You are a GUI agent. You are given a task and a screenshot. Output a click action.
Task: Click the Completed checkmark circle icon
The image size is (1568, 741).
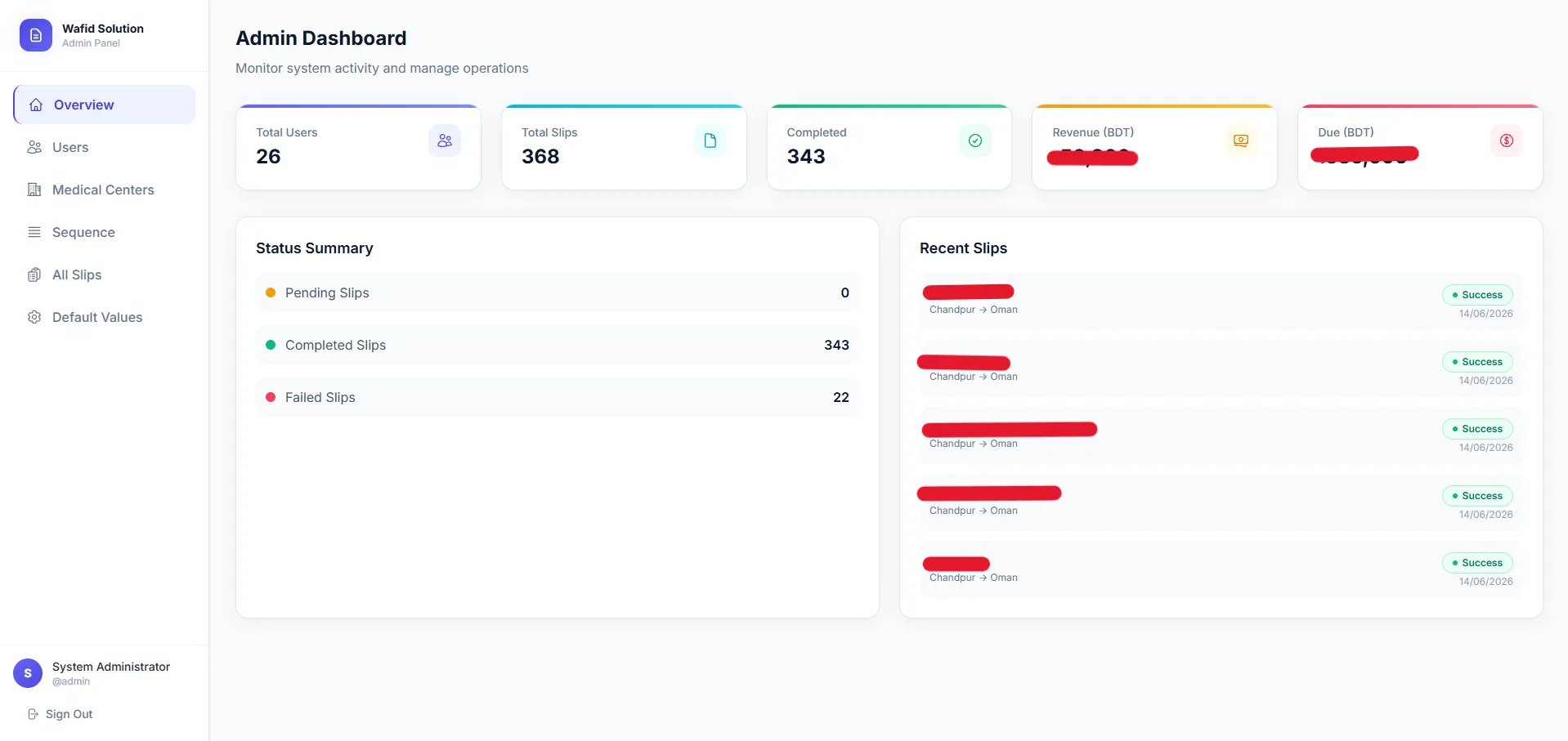point(975,141)
